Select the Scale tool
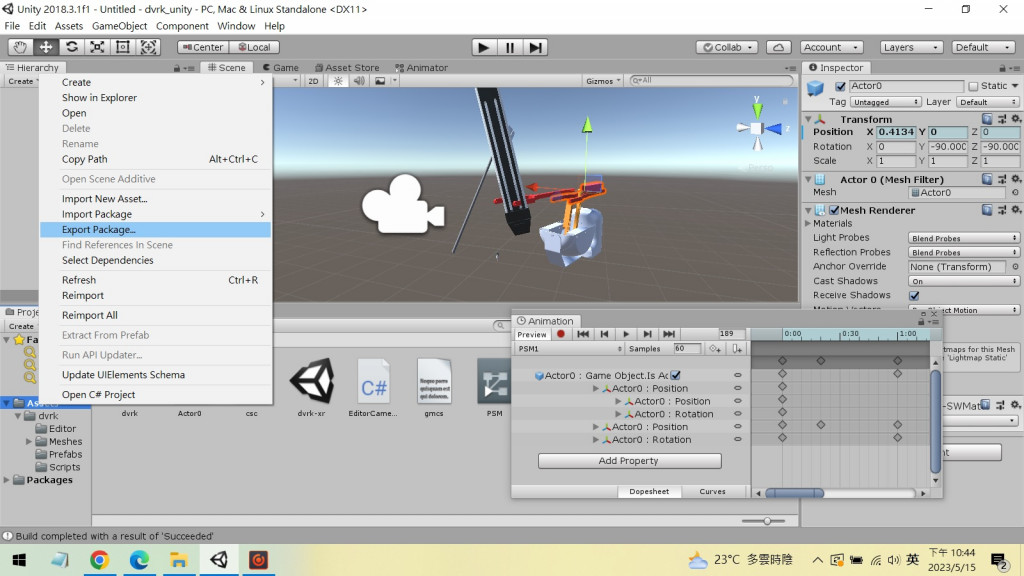Screen dimensions: 1024x576 97,47
